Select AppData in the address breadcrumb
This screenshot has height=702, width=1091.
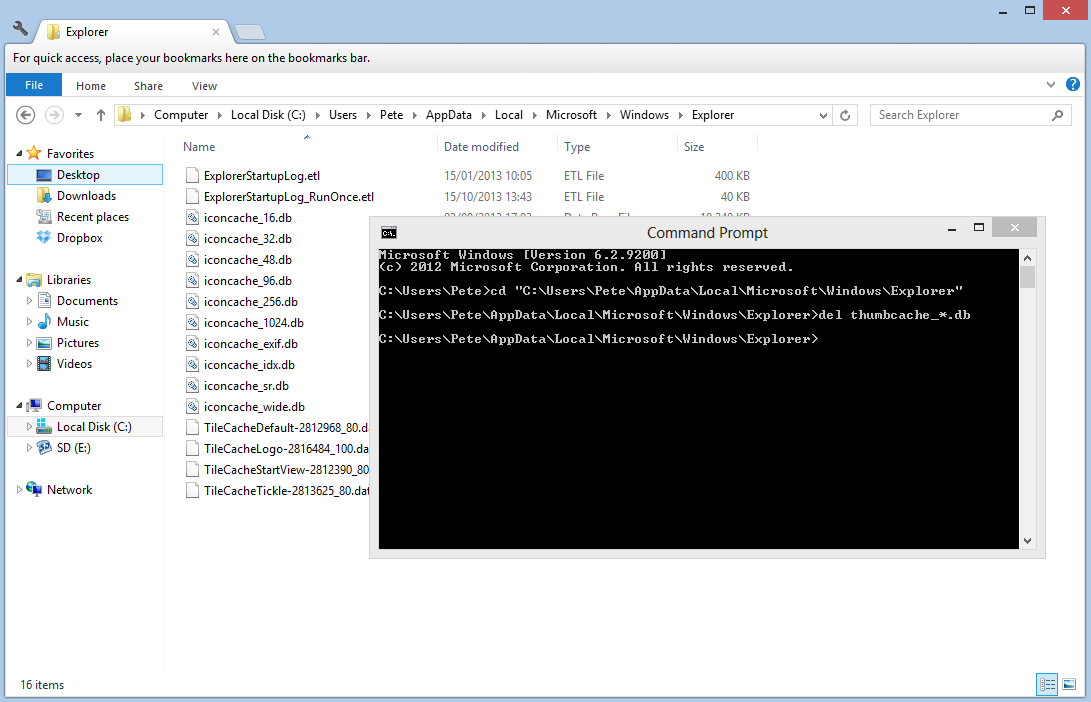(x=449, y=115)
